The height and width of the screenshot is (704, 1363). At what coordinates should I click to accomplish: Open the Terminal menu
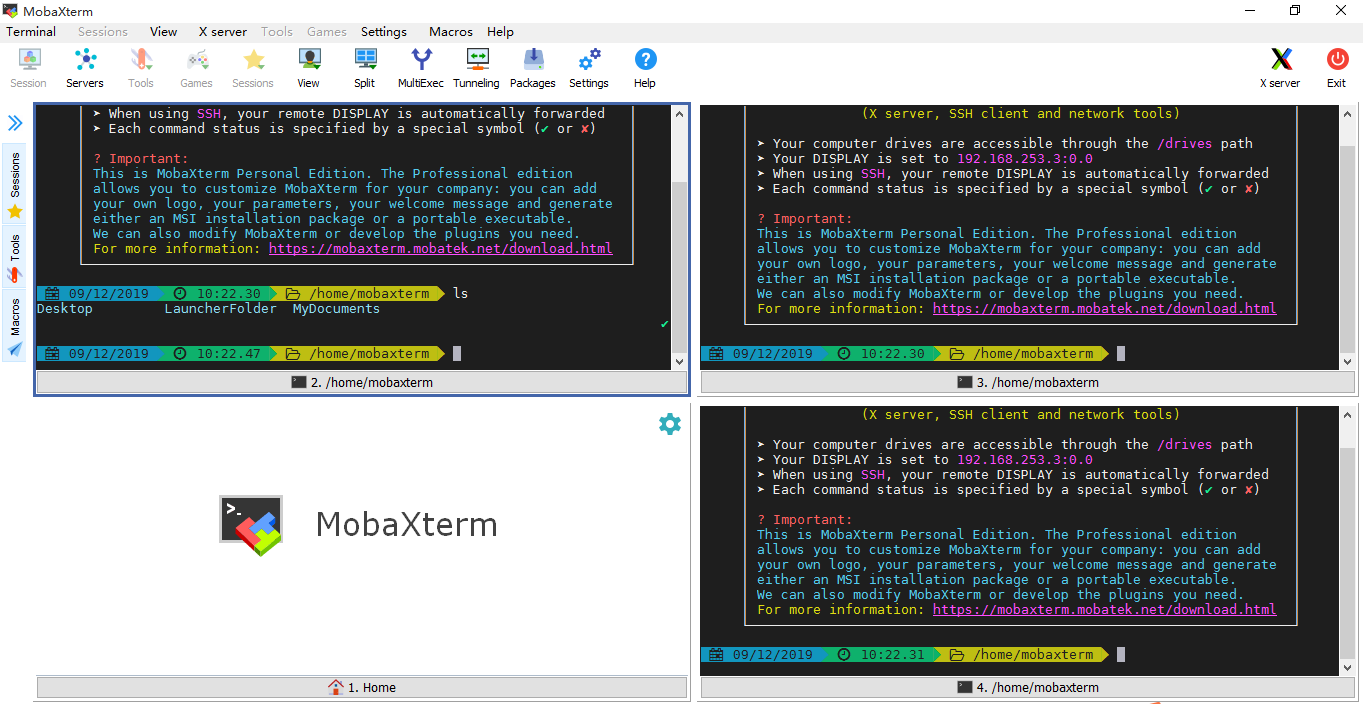[x=31, y=31]
